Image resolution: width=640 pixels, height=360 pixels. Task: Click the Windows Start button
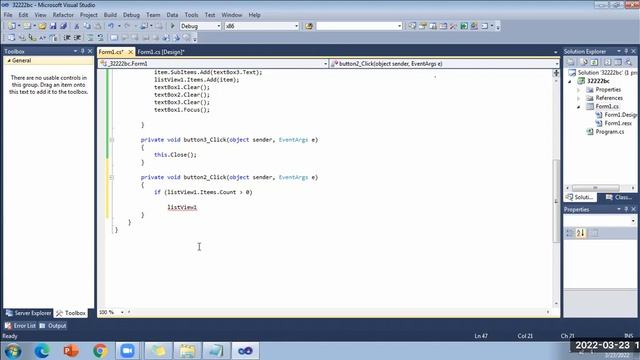13,351
